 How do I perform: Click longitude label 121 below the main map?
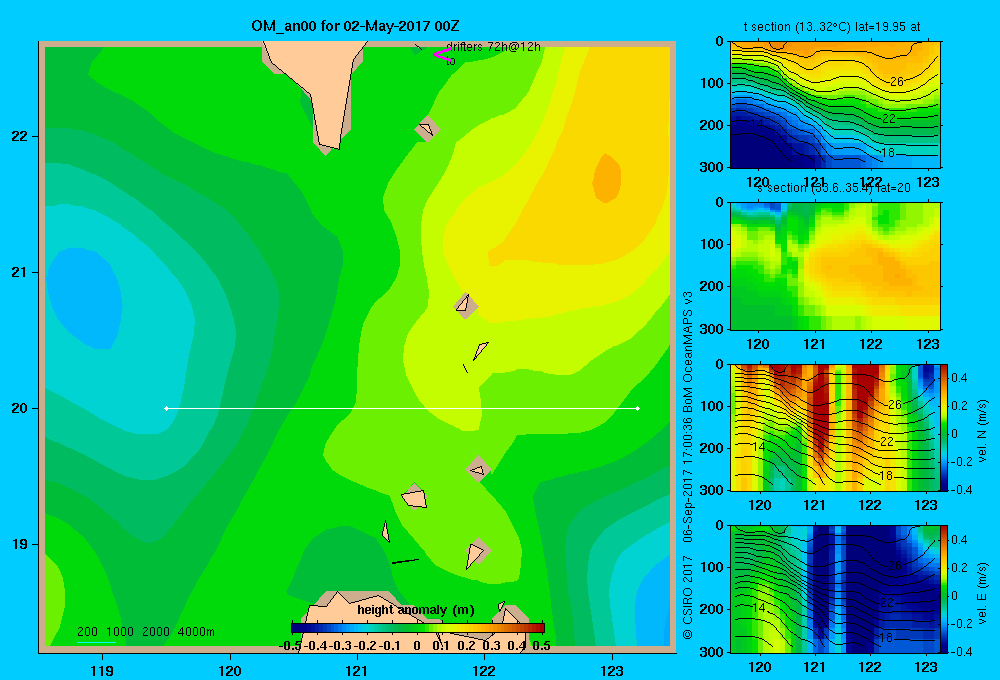coord(357,670)
